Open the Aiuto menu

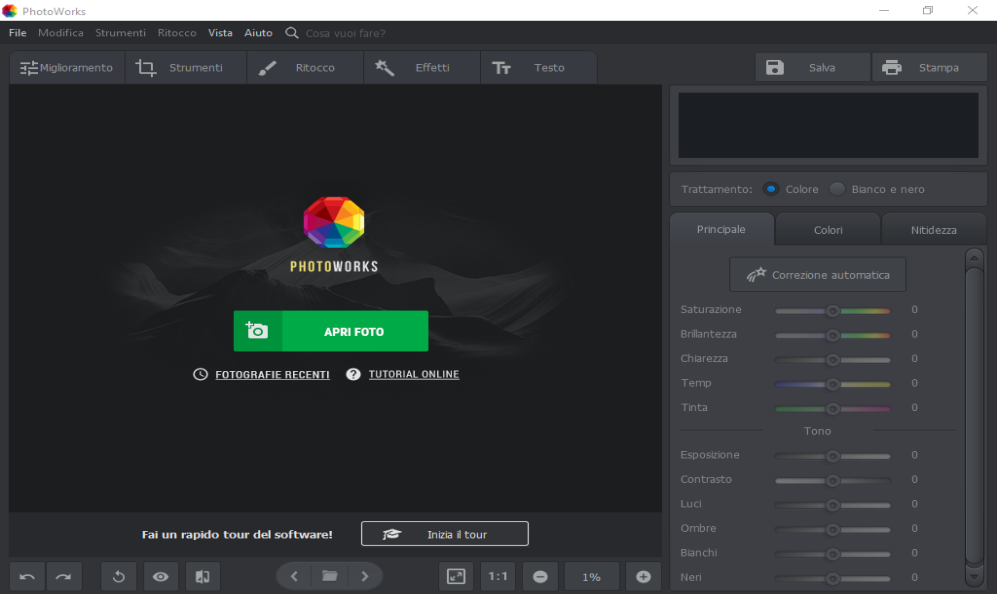(x=258, y=33)
